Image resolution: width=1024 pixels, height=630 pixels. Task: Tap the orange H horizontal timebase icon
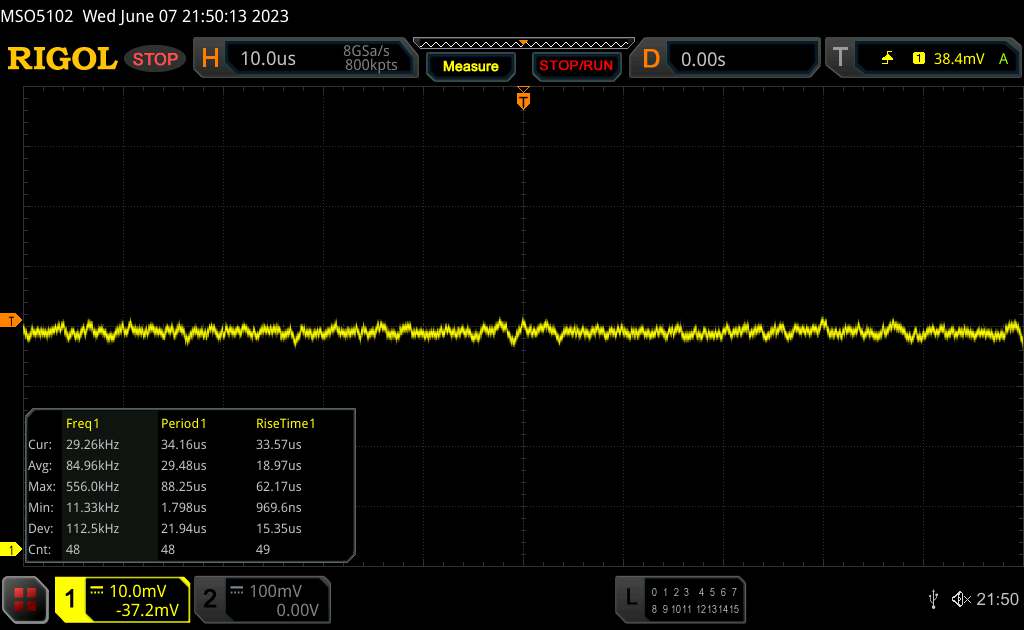210,59
